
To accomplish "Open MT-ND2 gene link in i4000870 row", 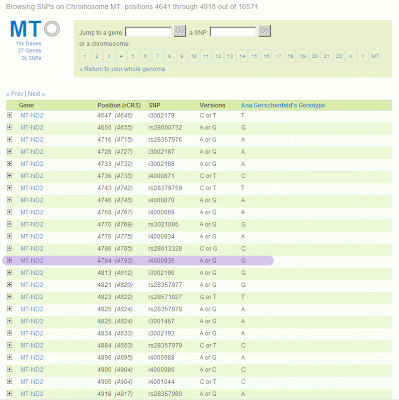I will [x=32, y=200].
